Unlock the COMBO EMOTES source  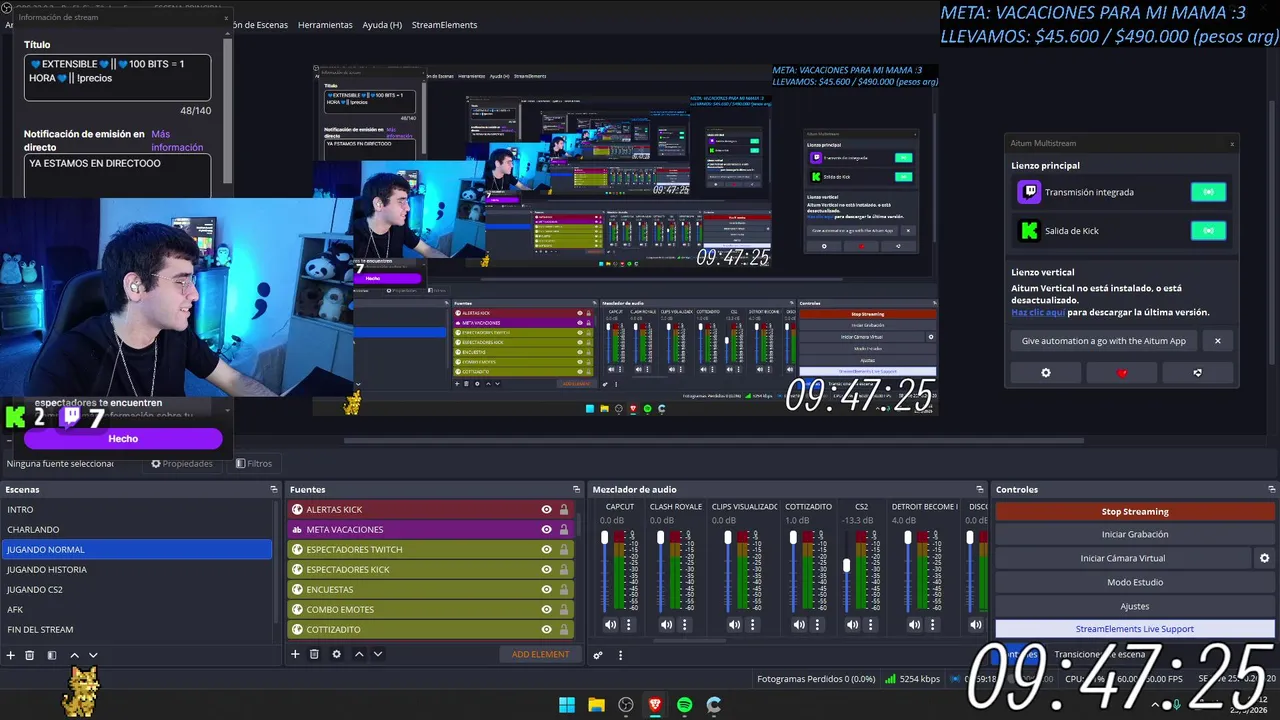pos(564,609)
